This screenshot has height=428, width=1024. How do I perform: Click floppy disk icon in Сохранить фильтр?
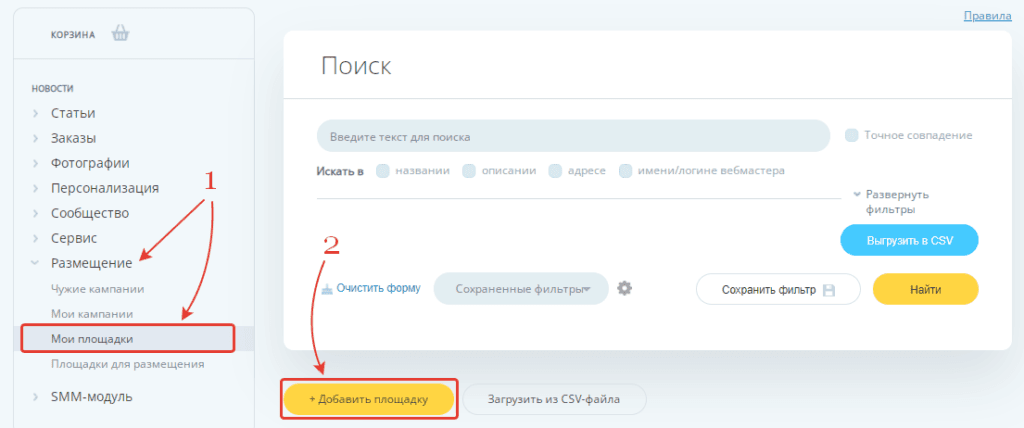[829, 290]
